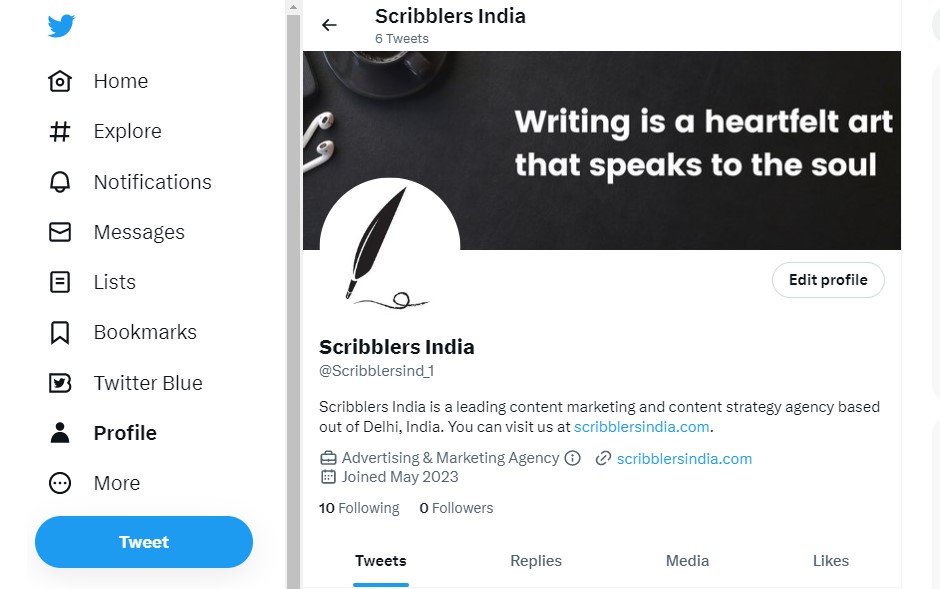The width and height of the screenshot is (940, 589).
Task: Click the back arrow icon
Action: coord(329,25)
